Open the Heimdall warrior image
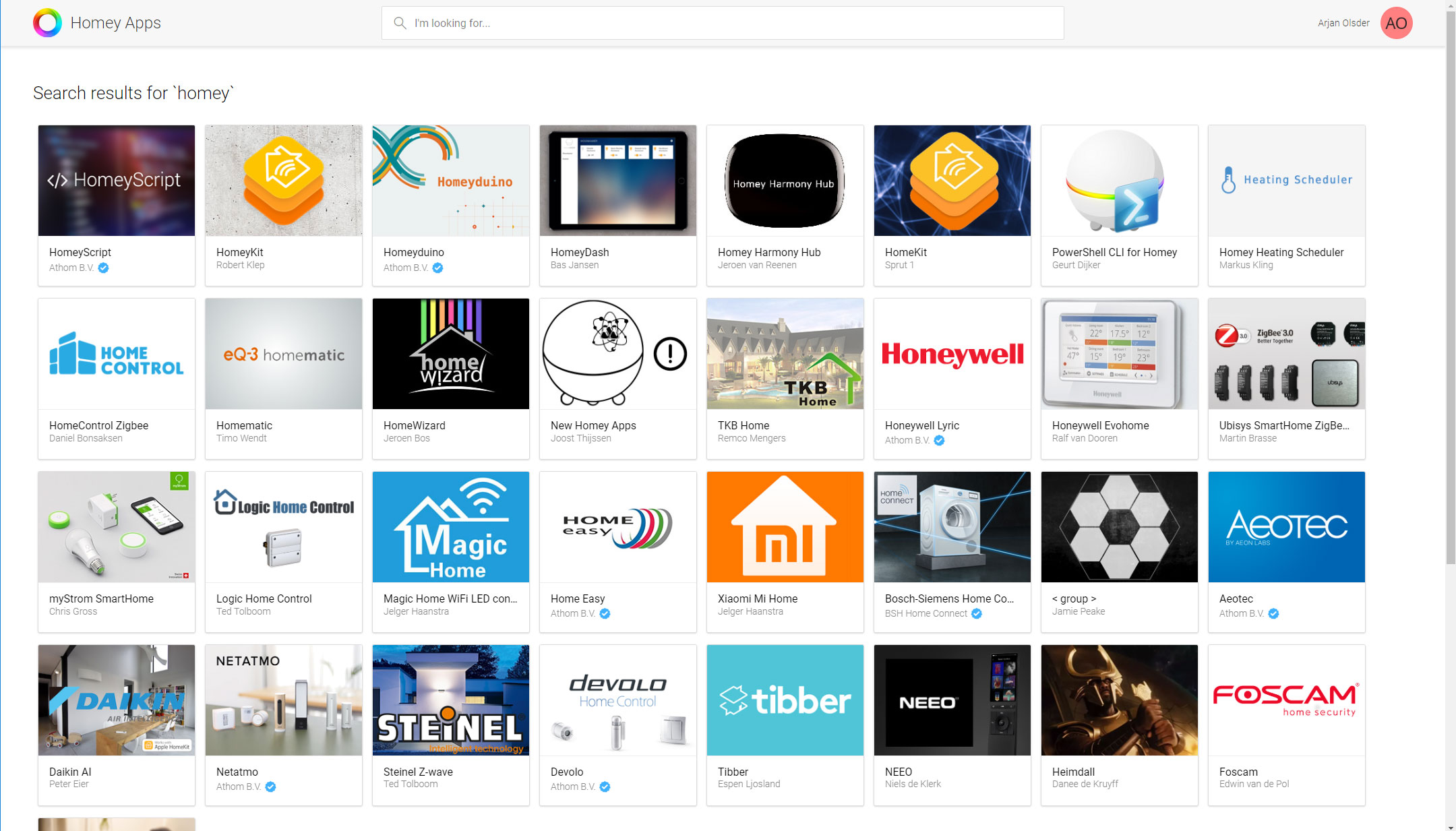Image resolution: width=1456 pixels, height=831 pixels. (1120, 700)
